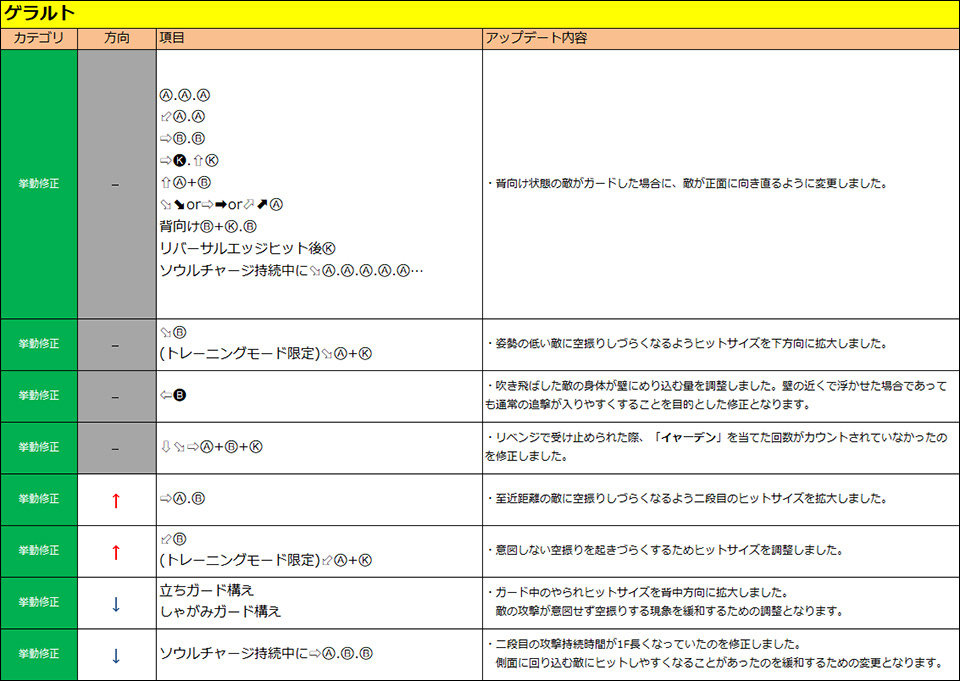Click the large gray direction cell in the first row

[116, 184]
